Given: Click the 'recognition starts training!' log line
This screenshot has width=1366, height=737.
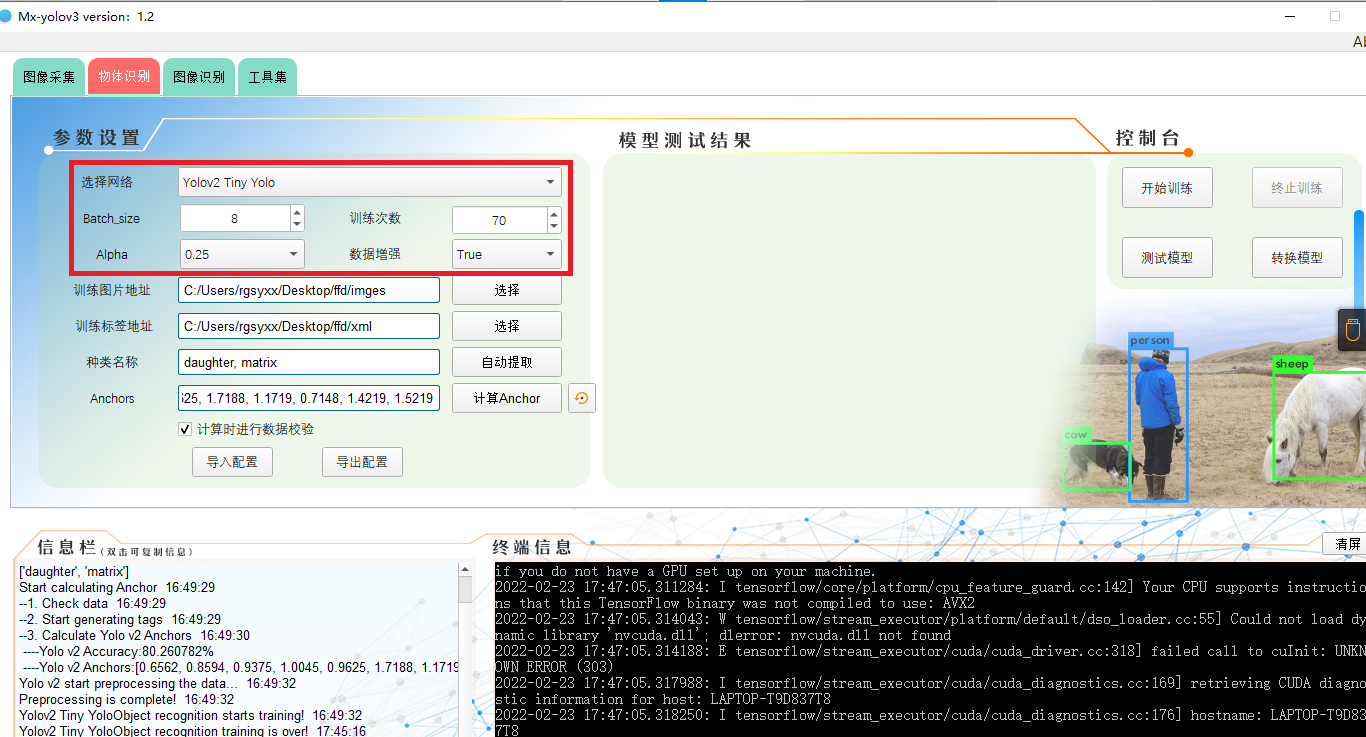Looking at the screenshot, I should click(x=190, y=715).
